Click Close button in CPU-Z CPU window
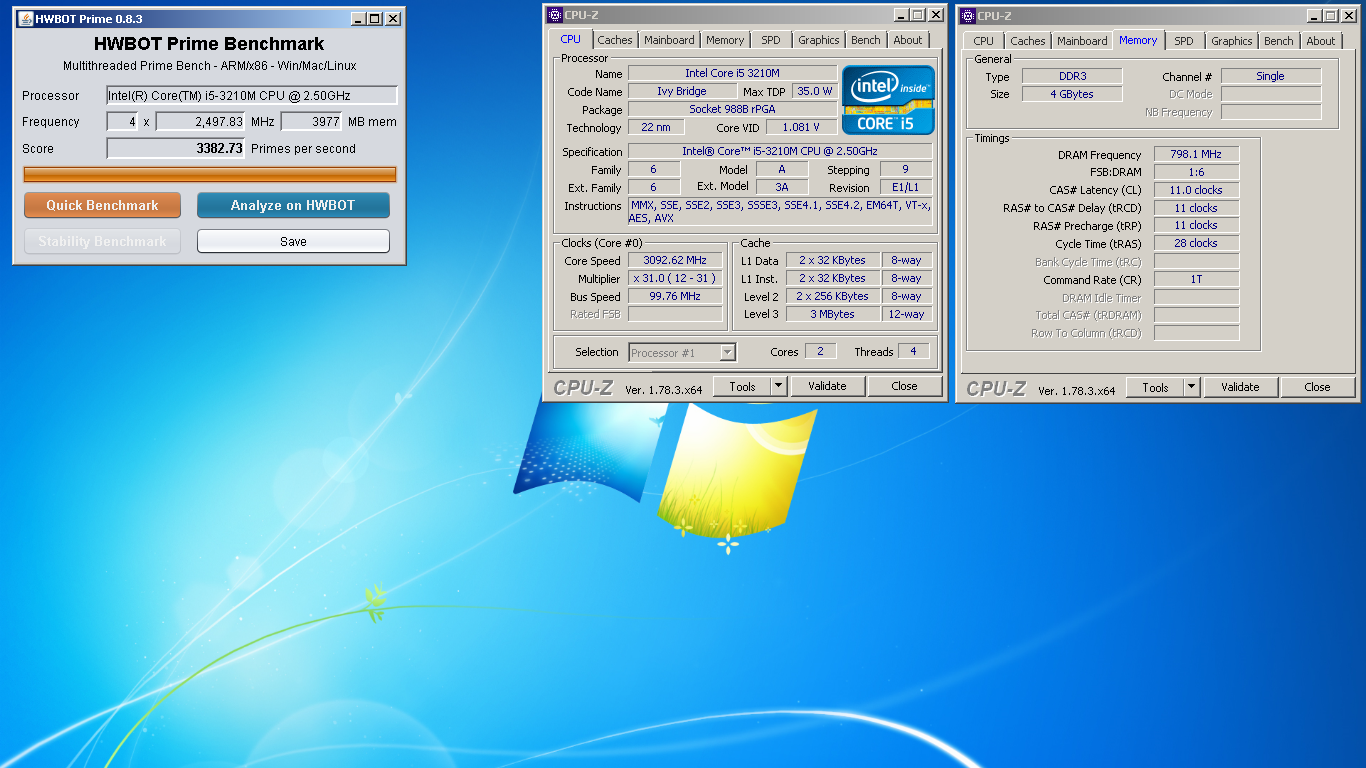The image size is (1366, 768). 905,386
